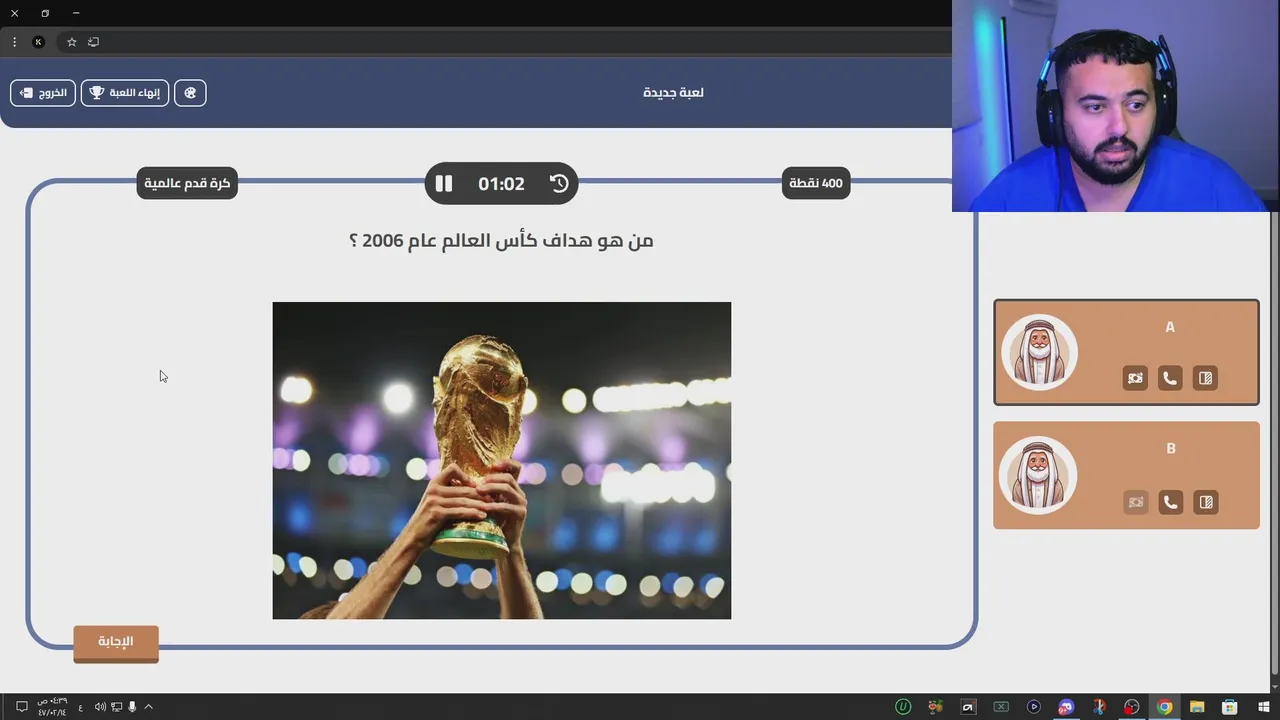Viewport: 1280px width, 720px height.
Task: Open the purple chat app with 9+ badge
Action: pos(1066,707)
